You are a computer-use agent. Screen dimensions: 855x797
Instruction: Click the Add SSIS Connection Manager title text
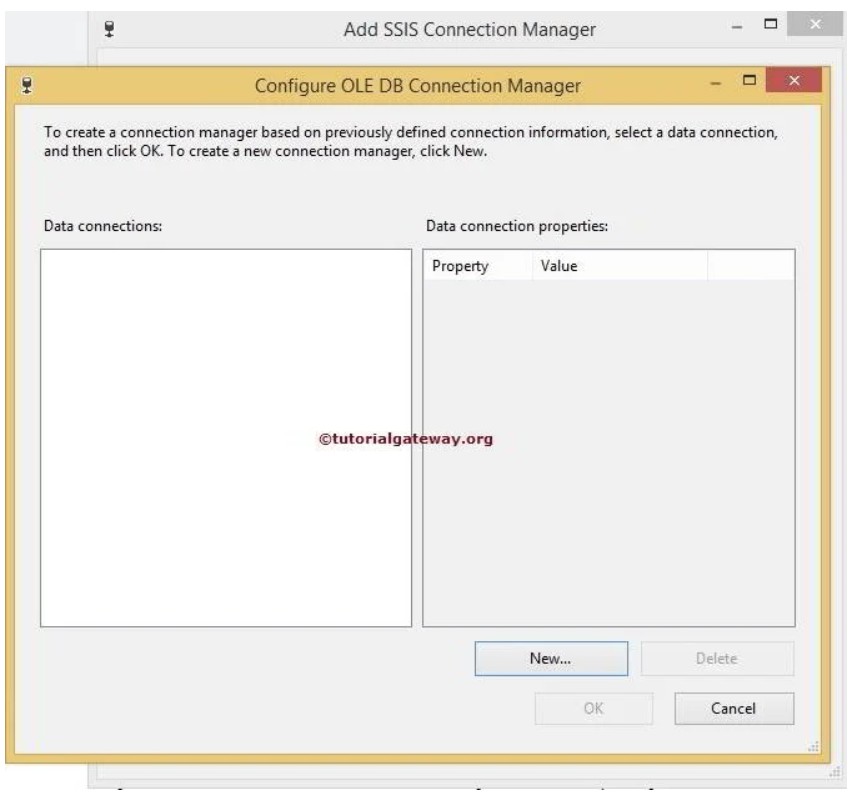[469, 29]
